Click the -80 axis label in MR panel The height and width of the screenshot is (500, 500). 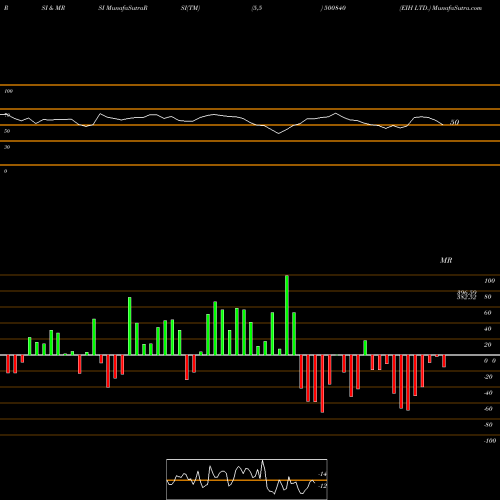(x=488, y=425)
